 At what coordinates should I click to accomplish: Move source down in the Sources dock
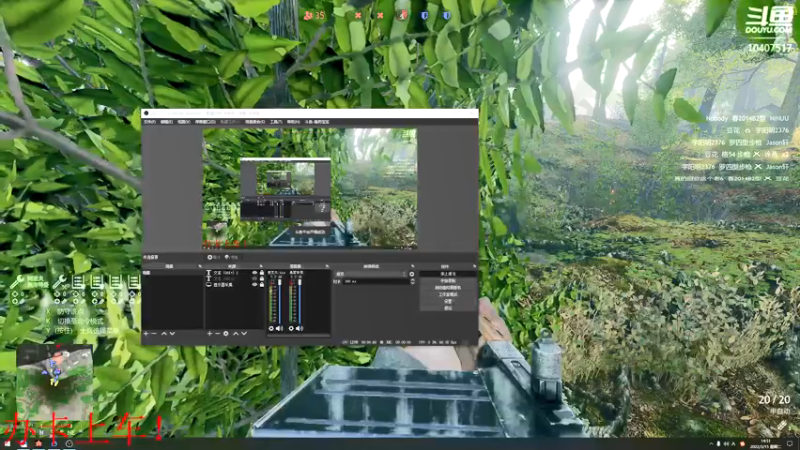[244, 334]
